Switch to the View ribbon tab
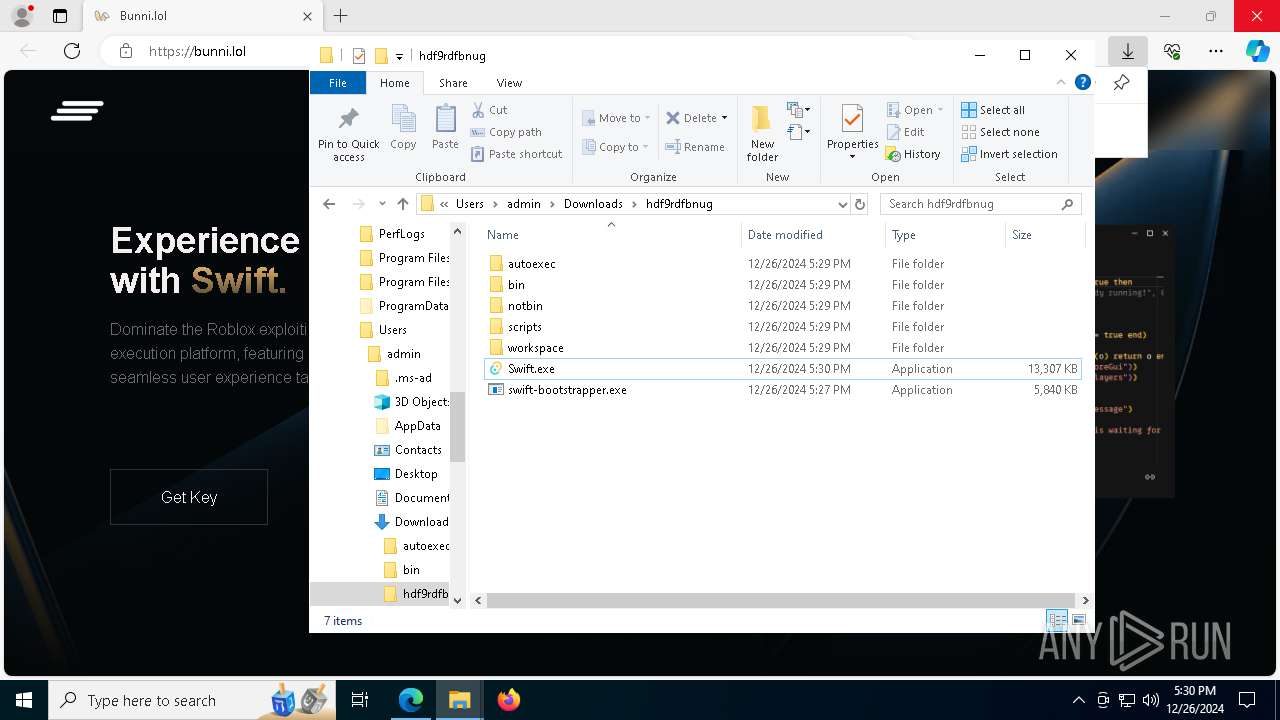Image resolution: width=1280 pixels, height=720 pixels. (509, 83)
